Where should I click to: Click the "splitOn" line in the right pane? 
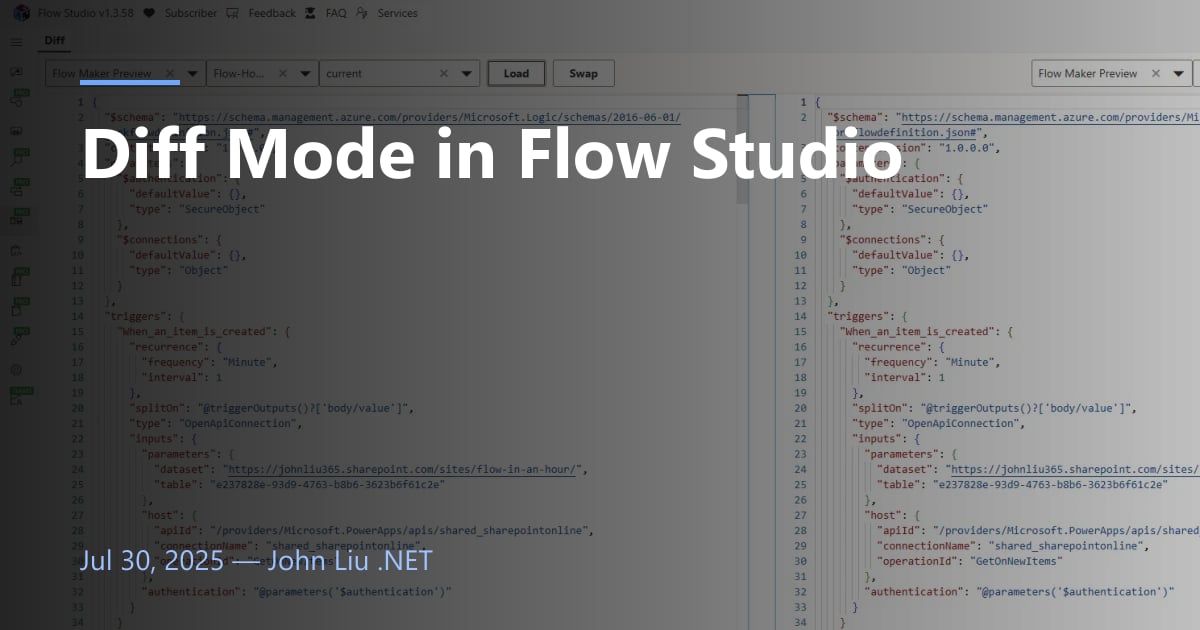point(995,408)
